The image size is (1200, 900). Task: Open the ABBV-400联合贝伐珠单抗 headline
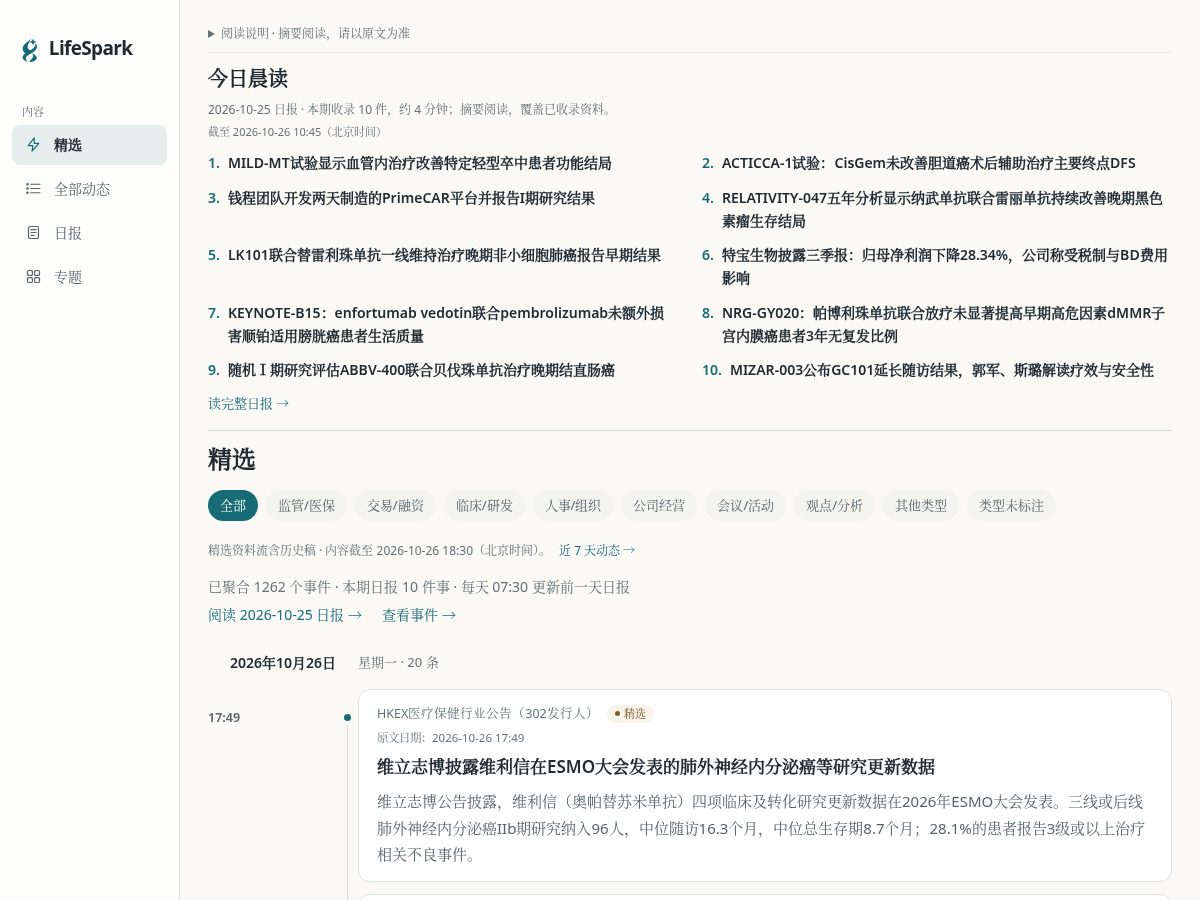tap(422, 370)
